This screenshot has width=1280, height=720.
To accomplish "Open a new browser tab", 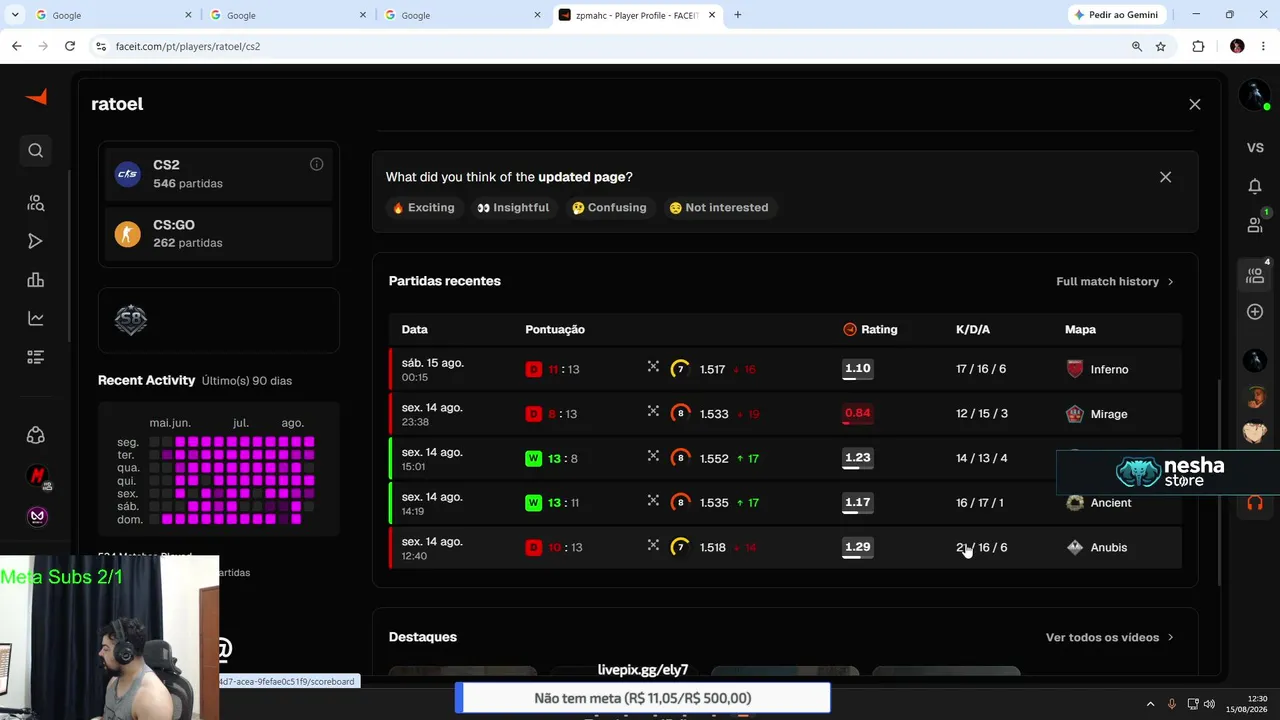I will [x=738, y=15].
